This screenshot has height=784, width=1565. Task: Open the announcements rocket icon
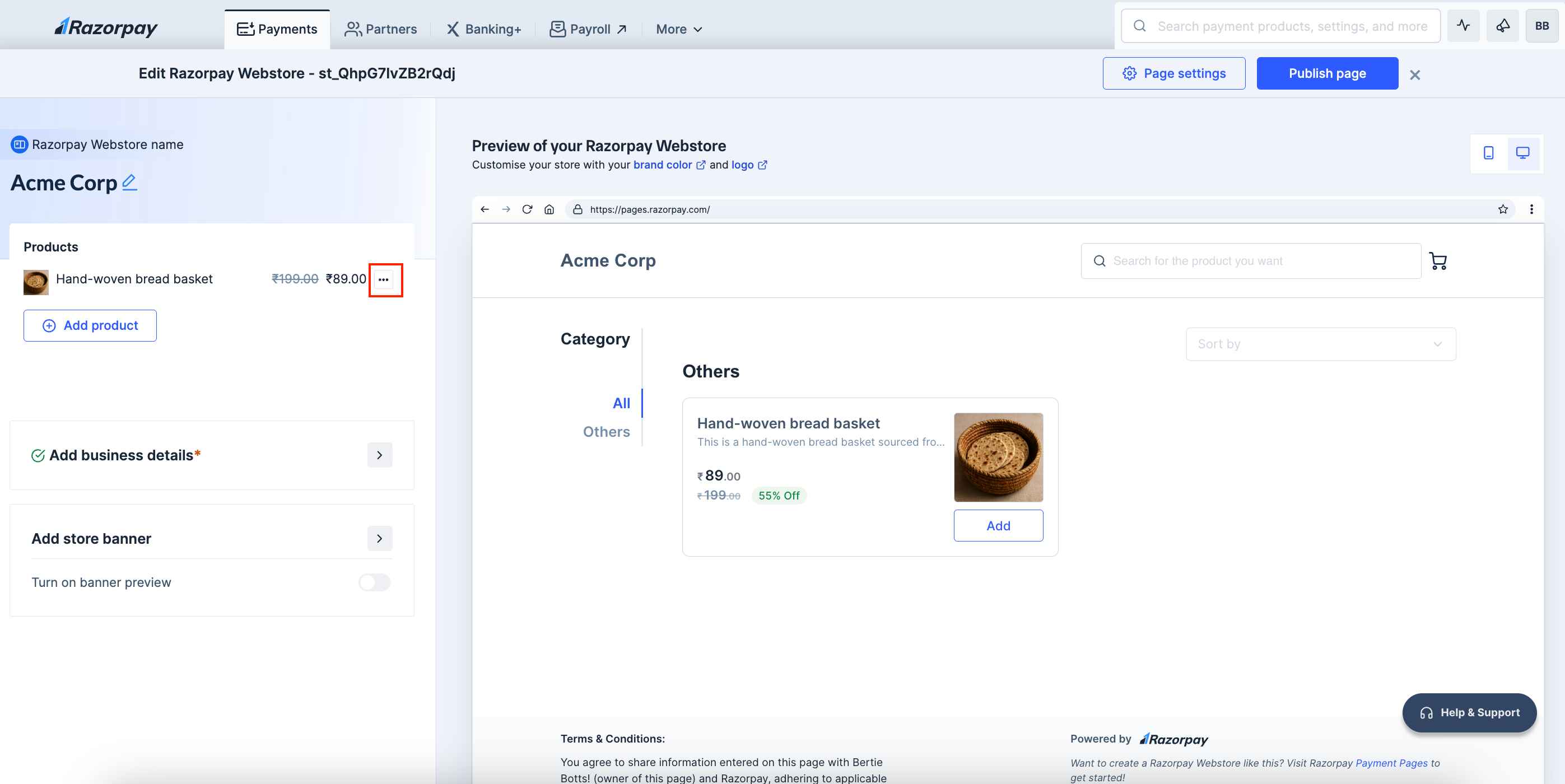(x=1502, y=26)
